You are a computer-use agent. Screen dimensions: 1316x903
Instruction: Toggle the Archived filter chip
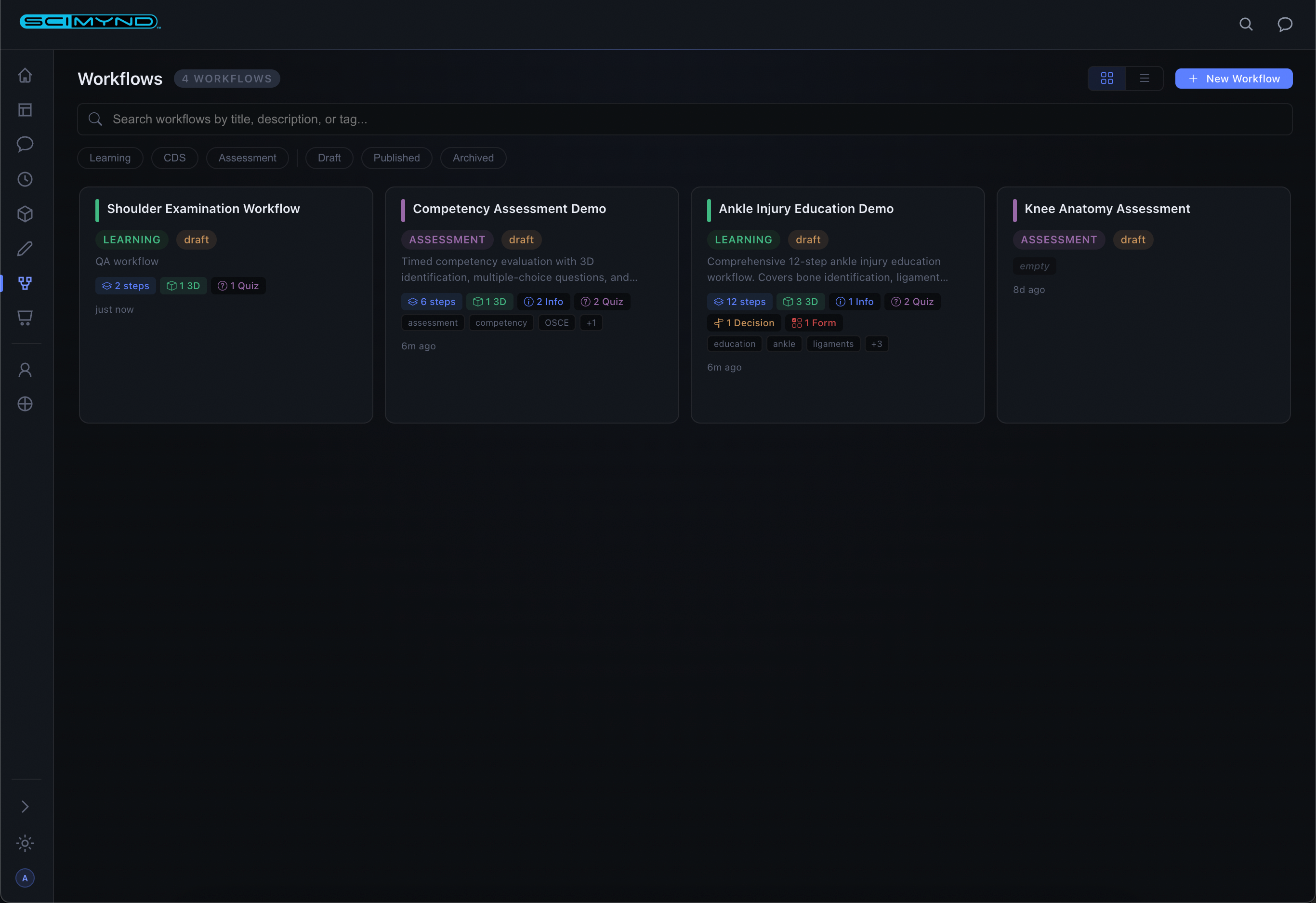pos(473,158)
